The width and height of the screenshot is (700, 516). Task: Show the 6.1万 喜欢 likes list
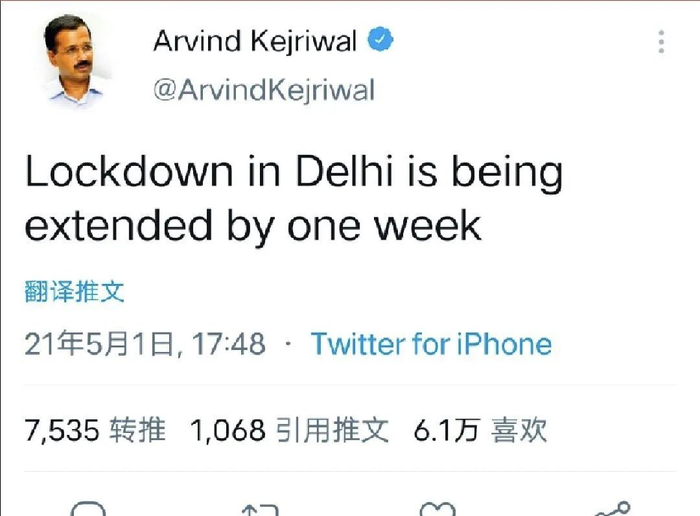pyautogui.click(x=480, y=431)
